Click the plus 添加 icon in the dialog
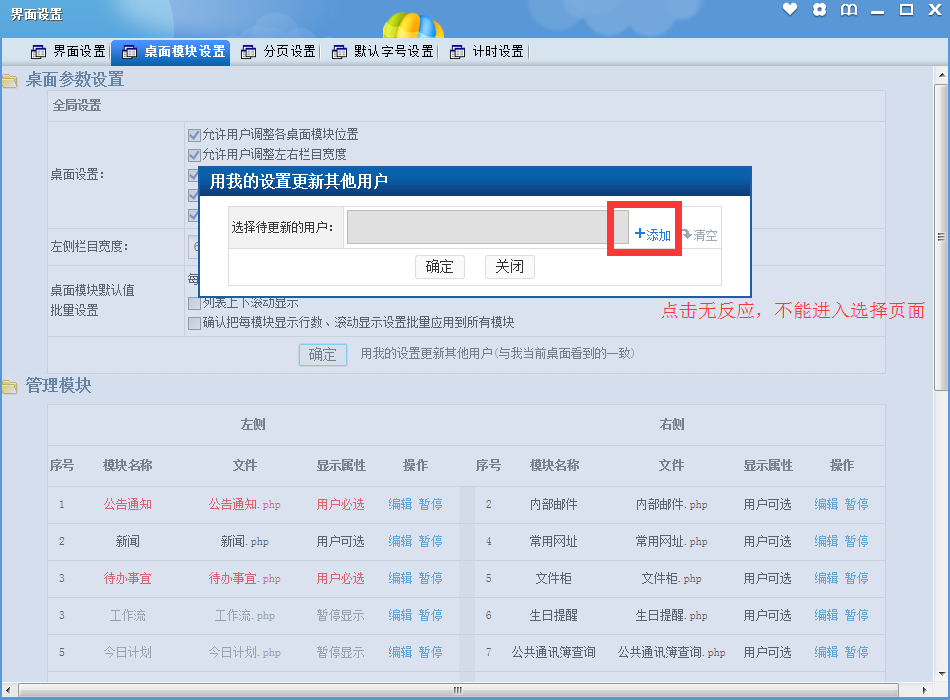This screenshot has height=700, width=950. click(640, 234)
